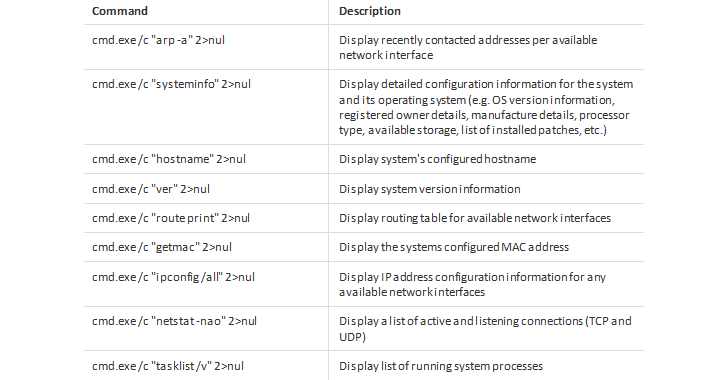The height and width of the screenshot is (380, 728).
Task: Click the running system processes description
Action: tap(441, 366)
